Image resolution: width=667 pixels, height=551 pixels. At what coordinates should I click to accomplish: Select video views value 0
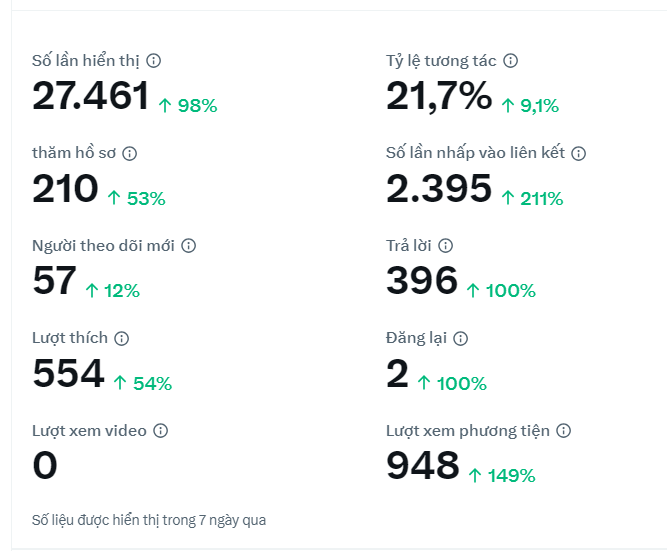click(45, 465)
